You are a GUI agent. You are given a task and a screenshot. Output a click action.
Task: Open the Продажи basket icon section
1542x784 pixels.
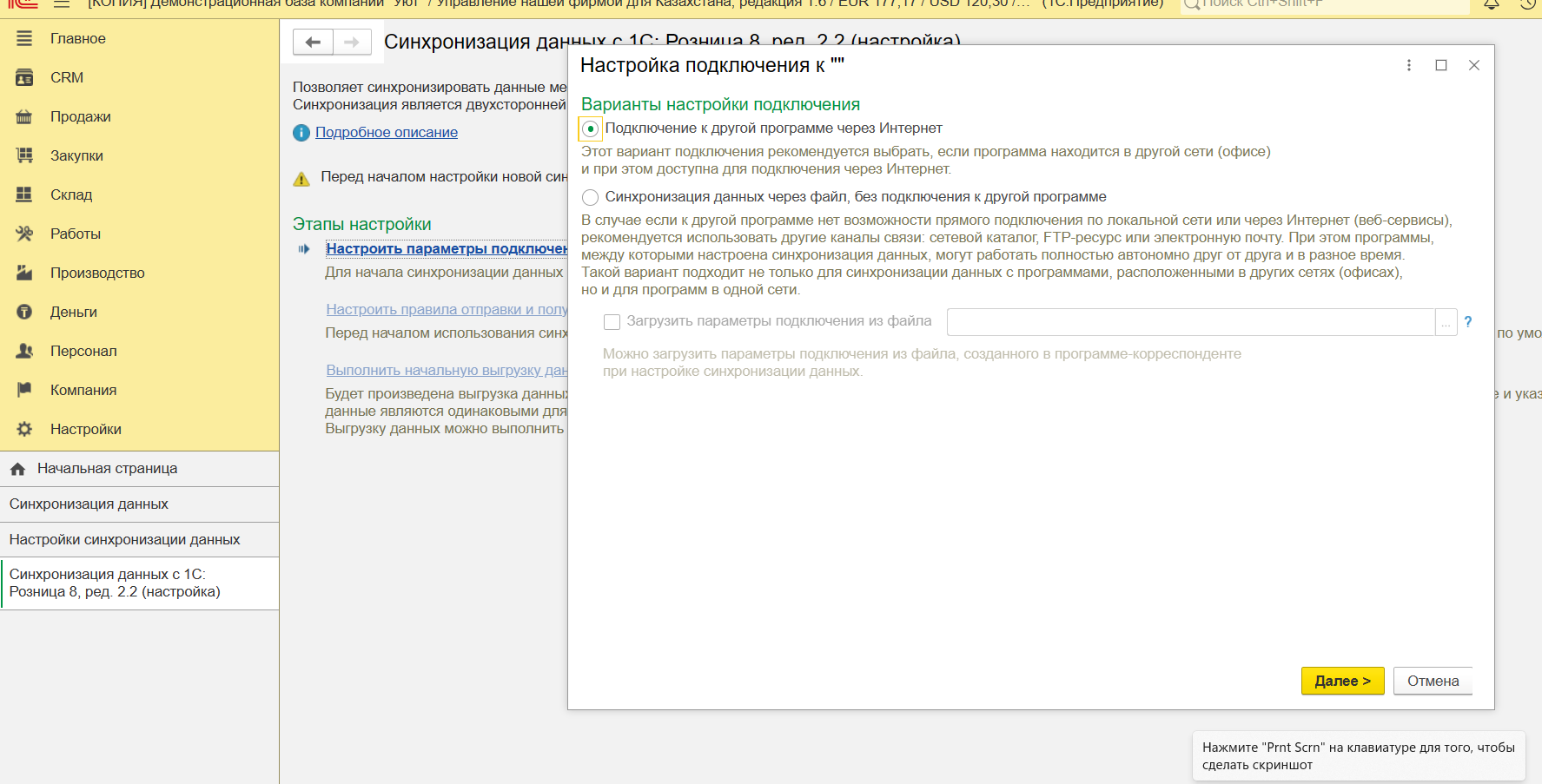(x=24, y=117)
